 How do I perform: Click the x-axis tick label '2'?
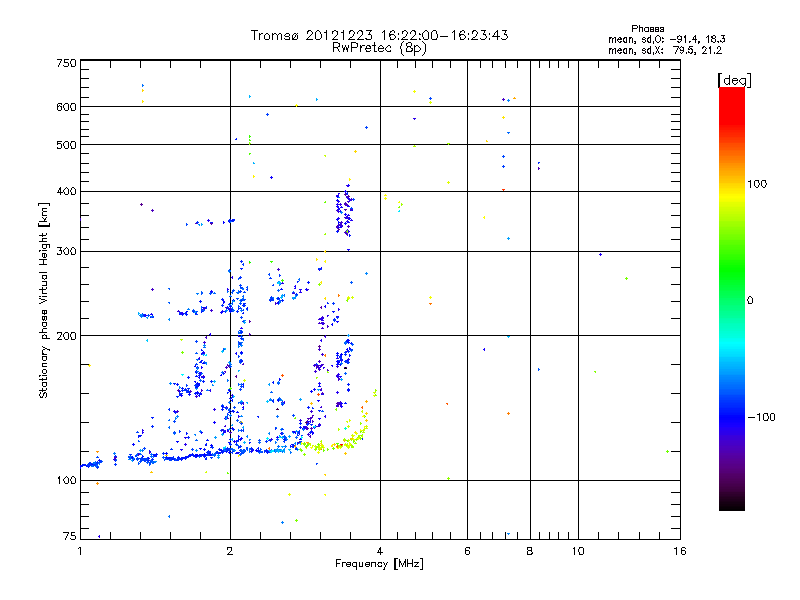[x=230, y=551]
